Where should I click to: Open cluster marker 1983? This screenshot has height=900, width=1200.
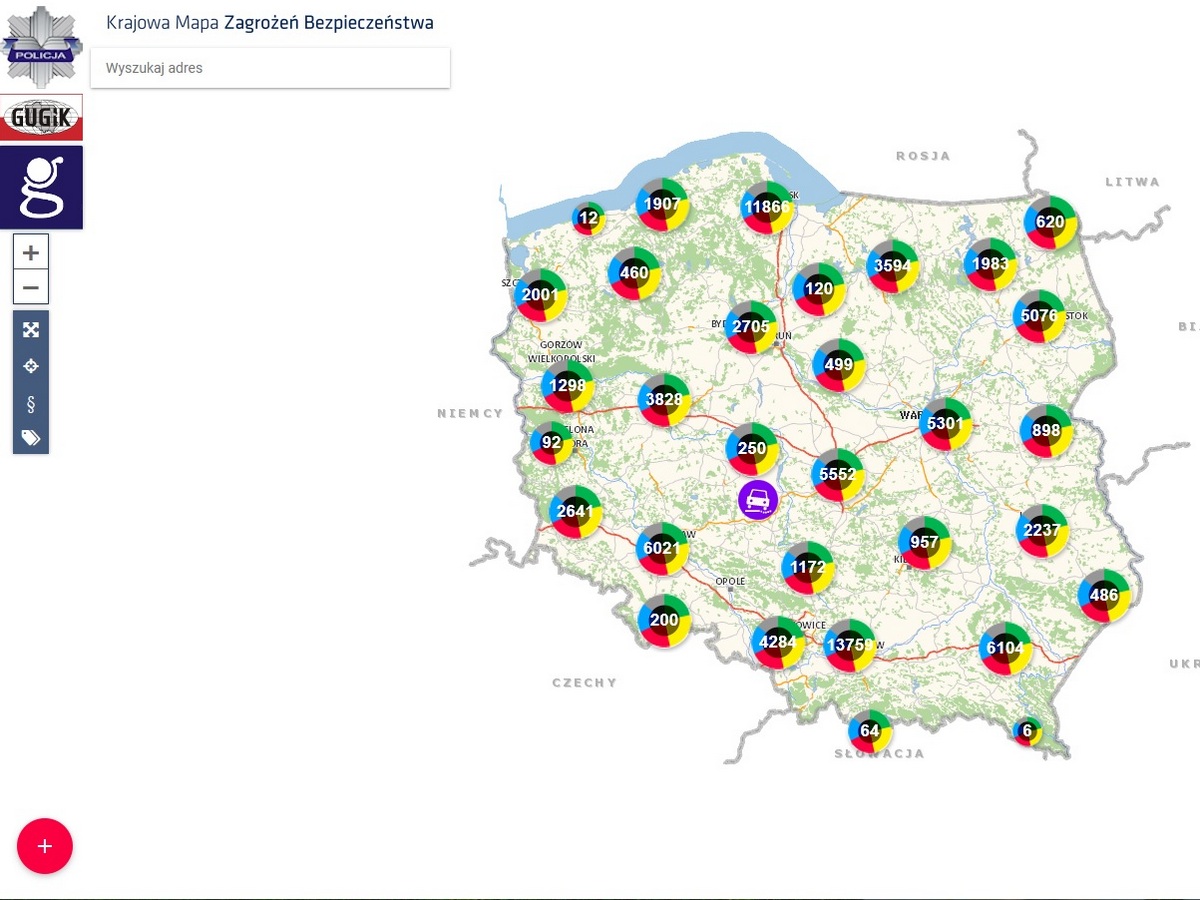[x=990, y=264]
